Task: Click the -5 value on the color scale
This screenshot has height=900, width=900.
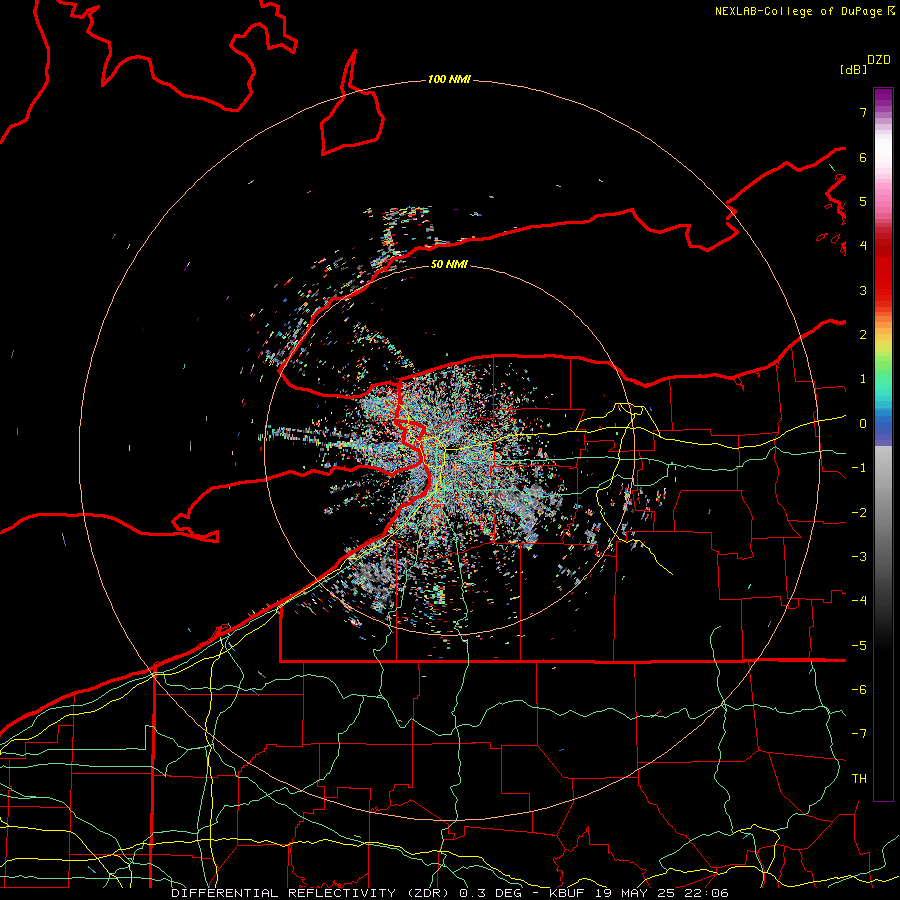Action: point(859,646)
